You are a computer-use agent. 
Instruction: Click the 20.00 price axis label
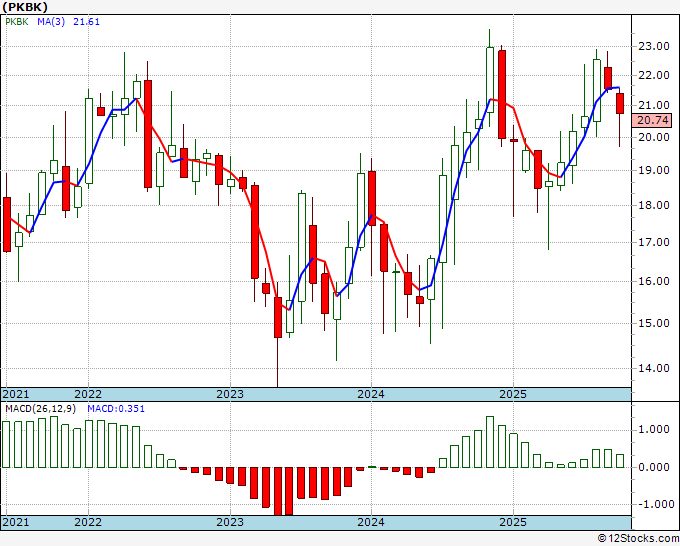(x=654, y=137)
